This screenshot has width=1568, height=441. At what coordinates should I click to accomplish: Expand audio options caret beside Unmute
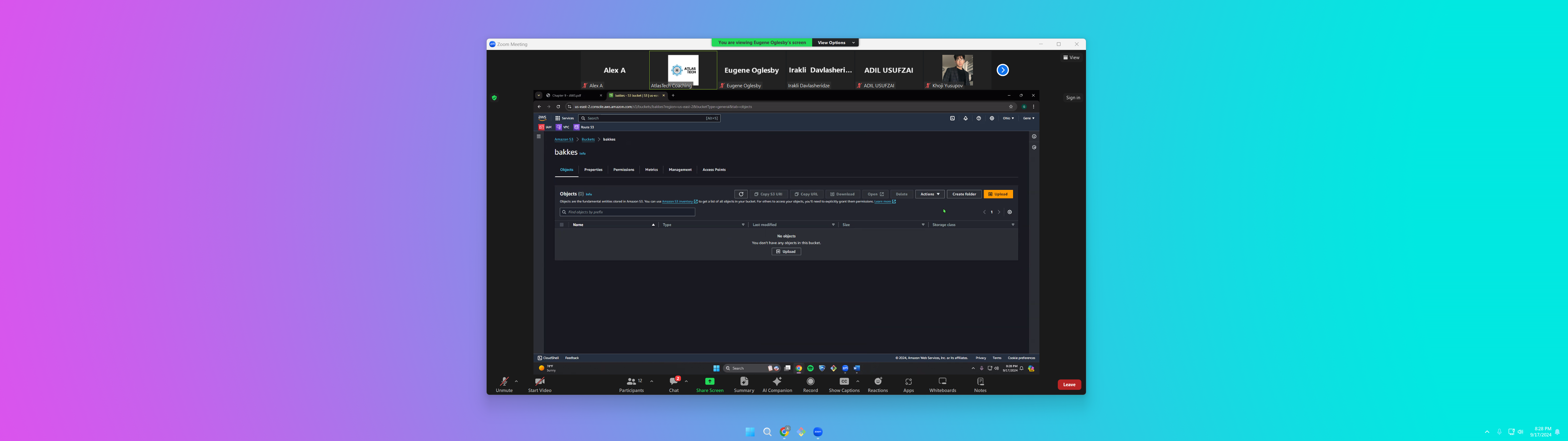coord(516,381)
